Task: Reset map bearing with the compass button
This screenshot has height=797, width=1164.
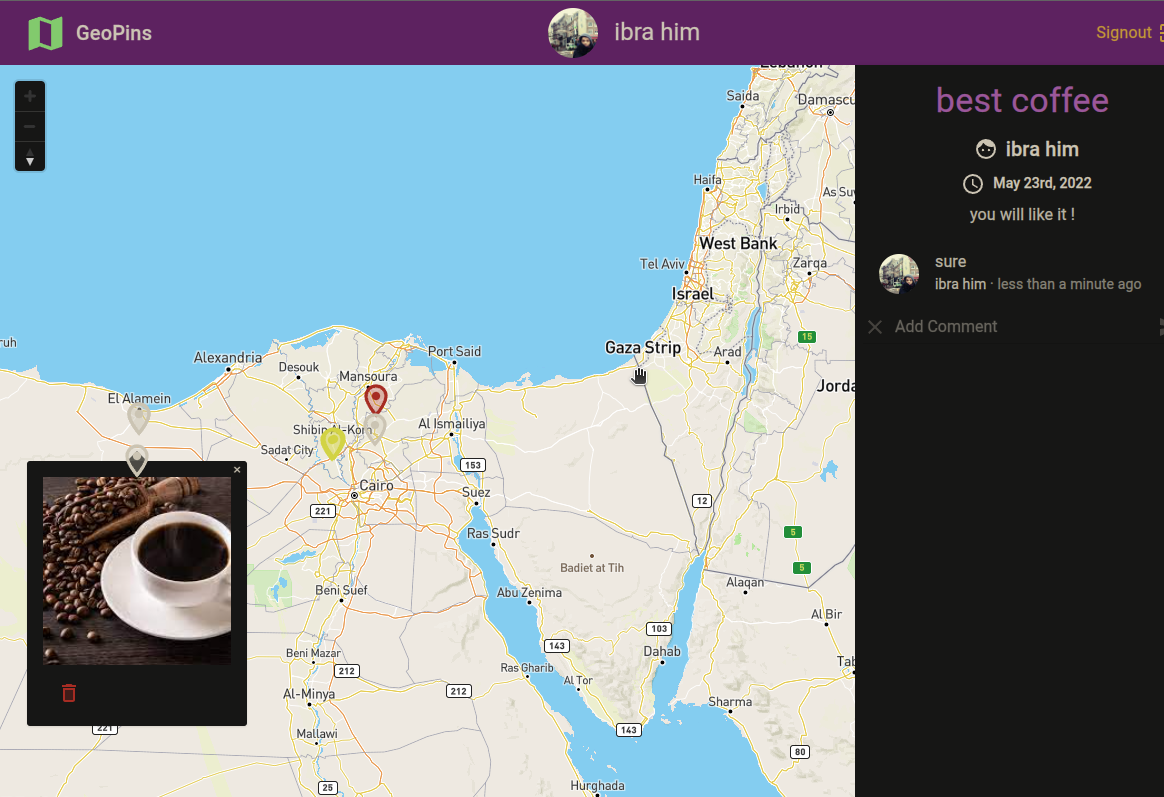Action: click(30, 156)
